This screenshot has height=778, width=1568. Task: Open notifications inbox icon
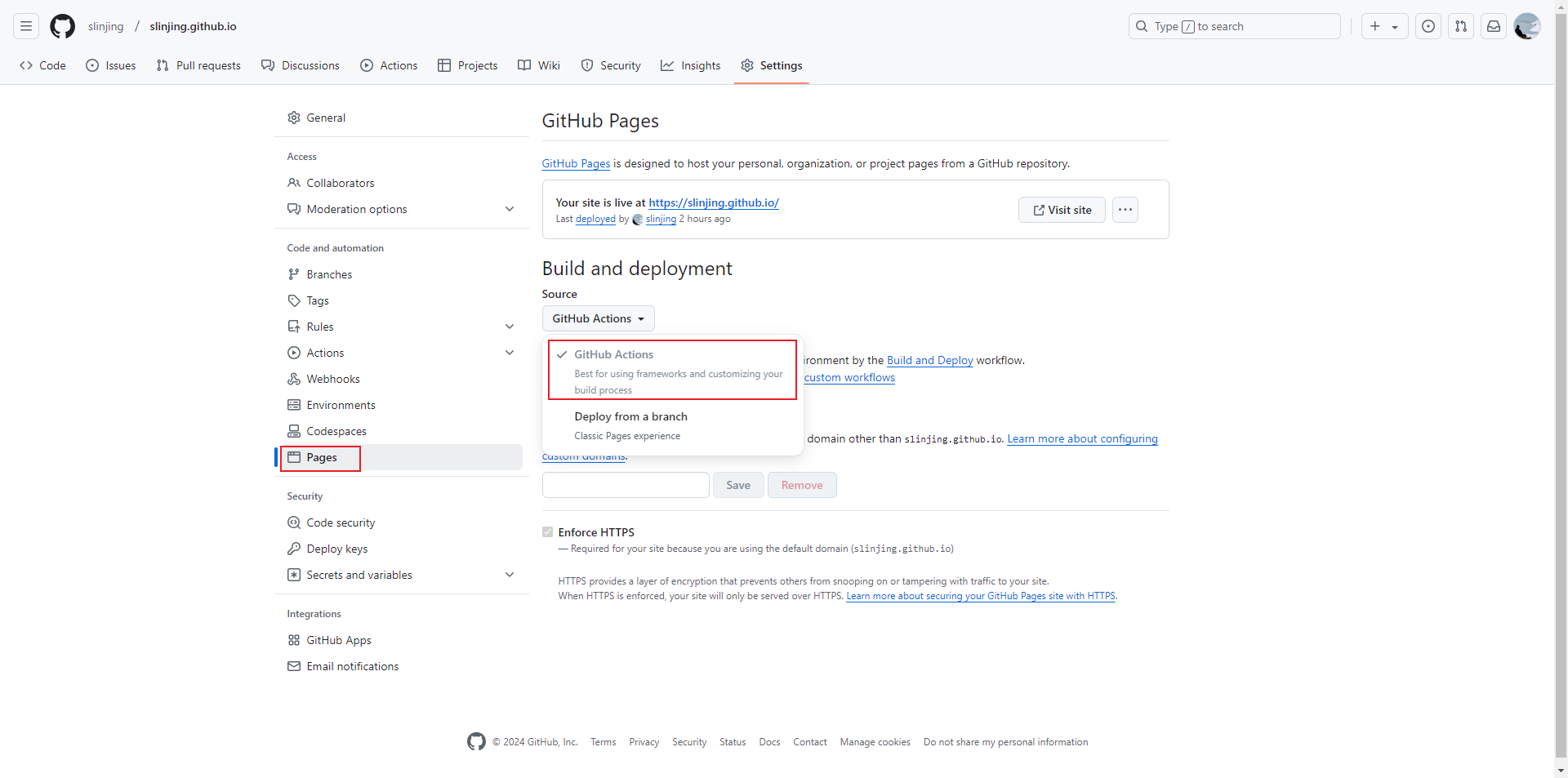1494,26
